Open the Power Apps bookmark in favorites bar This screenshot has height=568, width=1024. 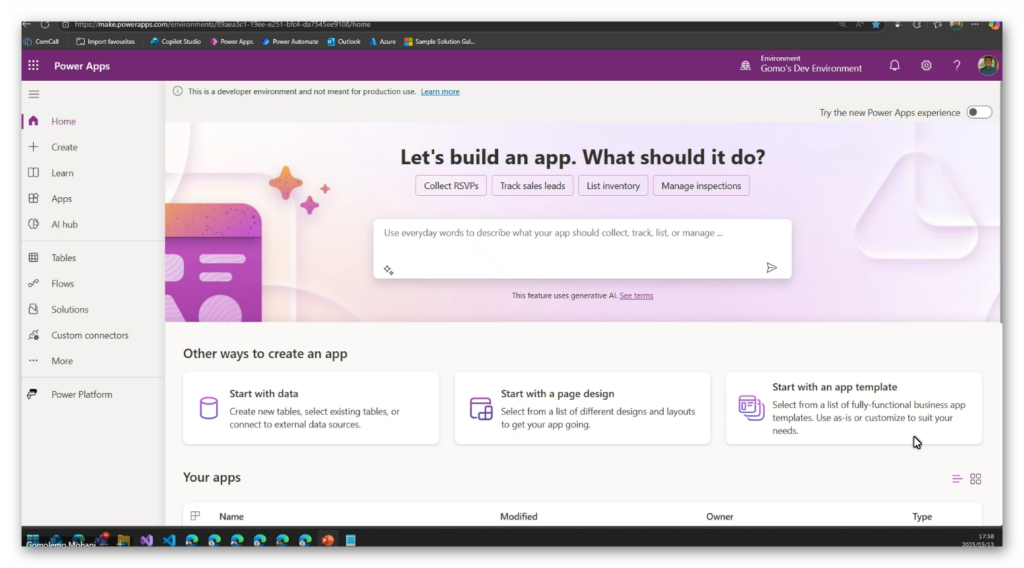pos(231,41)
